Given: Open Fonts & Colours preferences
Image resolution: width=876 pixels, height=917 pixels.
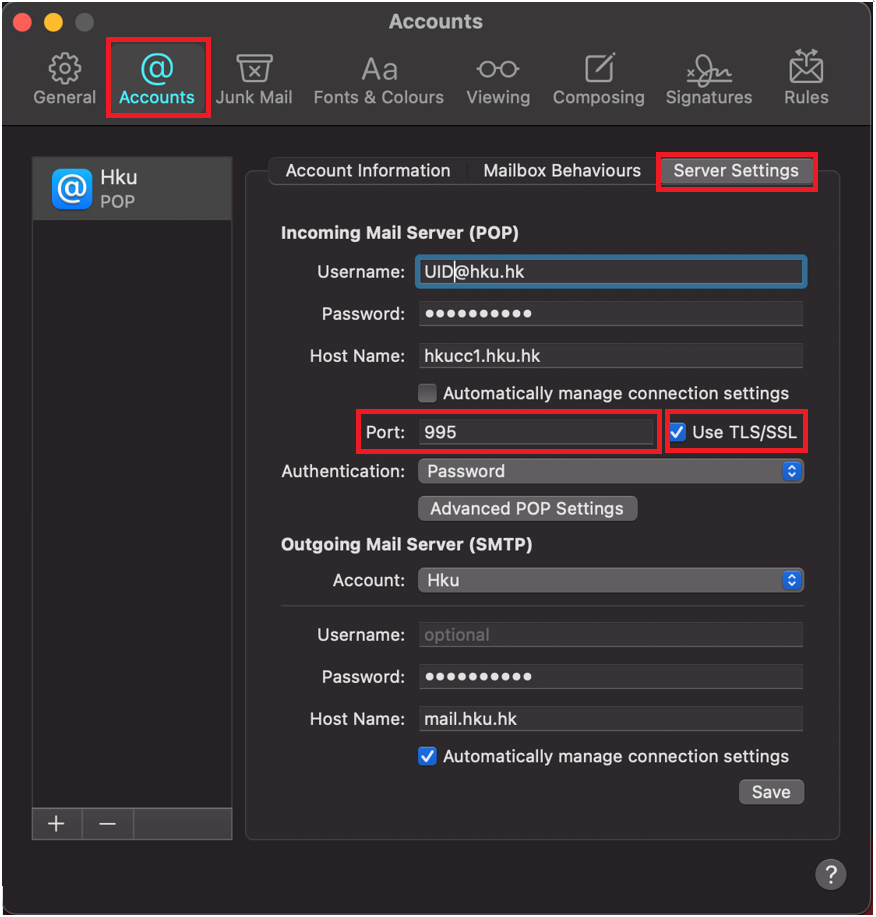Looking at the screenshot, I should [378, 78].
